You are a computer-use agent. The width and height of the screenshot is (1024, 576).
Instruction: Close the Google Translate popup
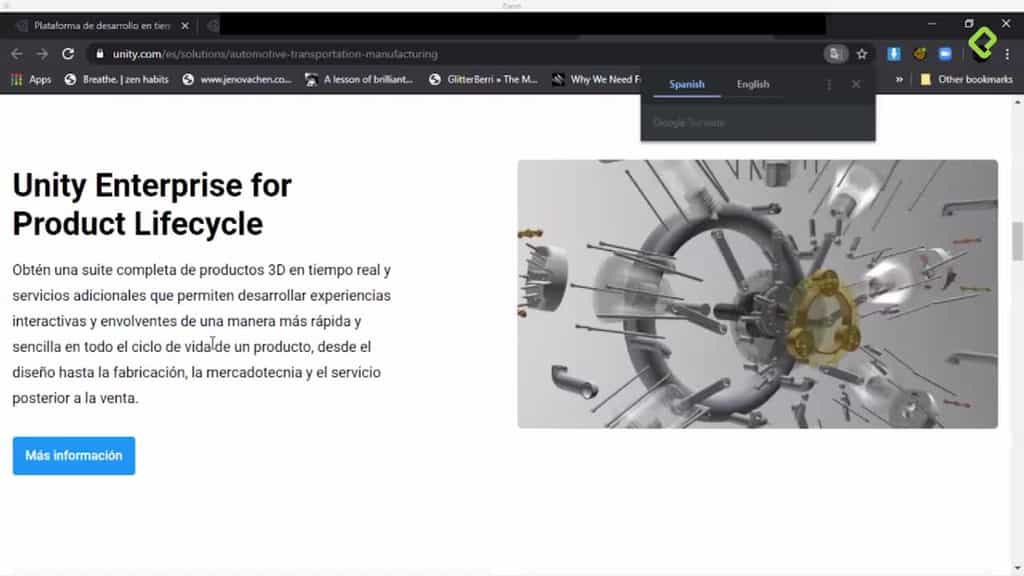856,84
